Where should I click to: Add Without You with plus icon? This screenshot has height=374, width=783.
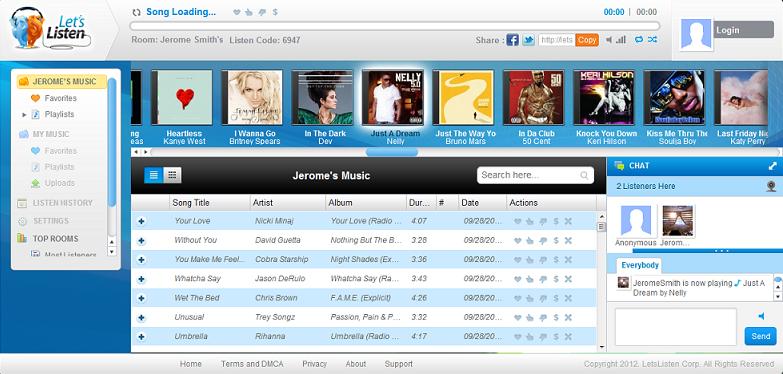(141, 241)
